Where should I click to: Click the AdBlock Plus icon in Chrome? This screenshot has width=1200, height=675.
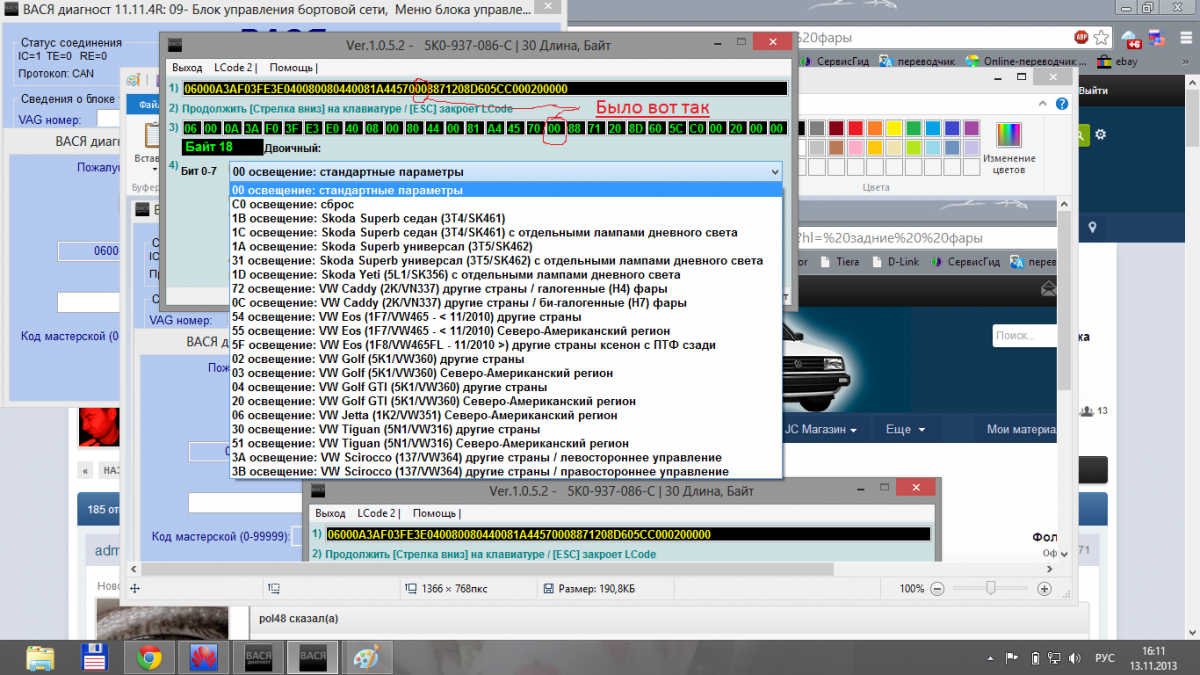1082,37
